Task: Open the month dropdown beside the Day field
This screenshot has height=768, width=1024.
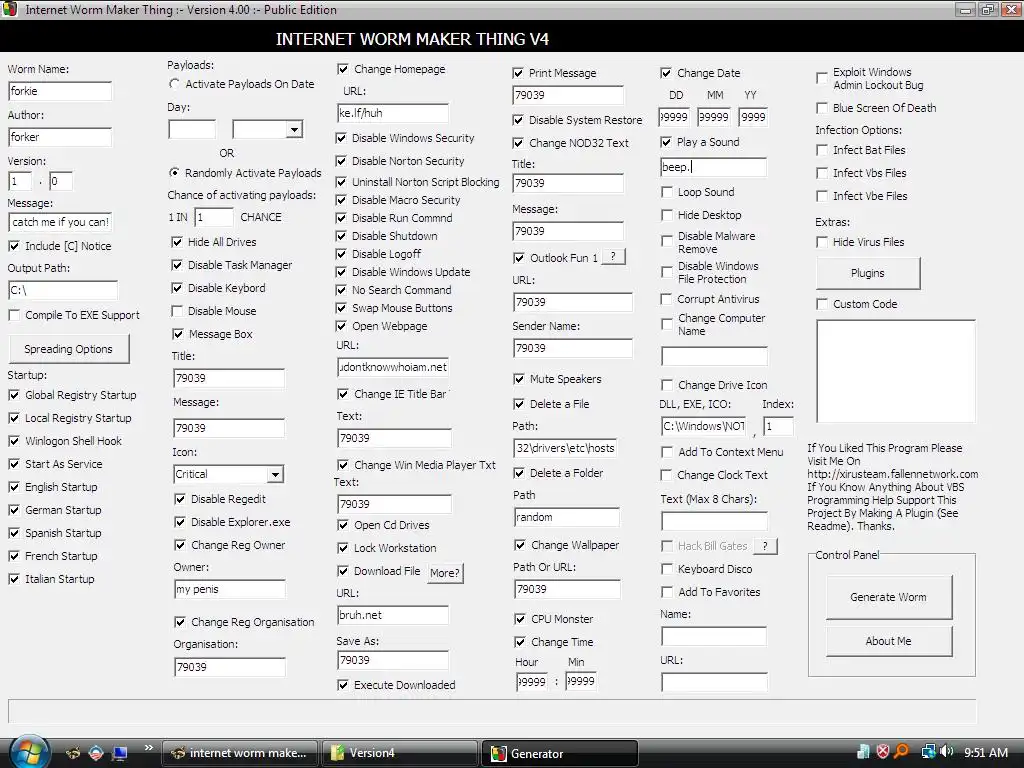Action: tap(295, 129)
